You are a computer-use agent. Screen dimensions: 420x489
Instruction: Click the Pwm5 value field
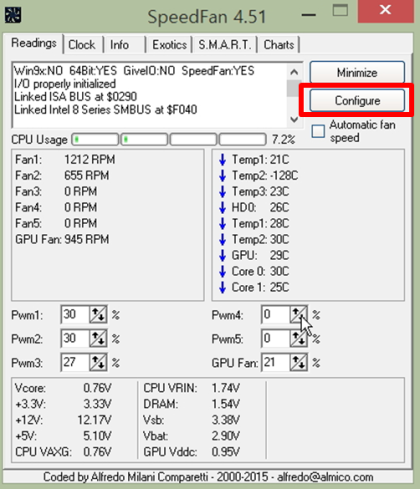tap(275, 338)
